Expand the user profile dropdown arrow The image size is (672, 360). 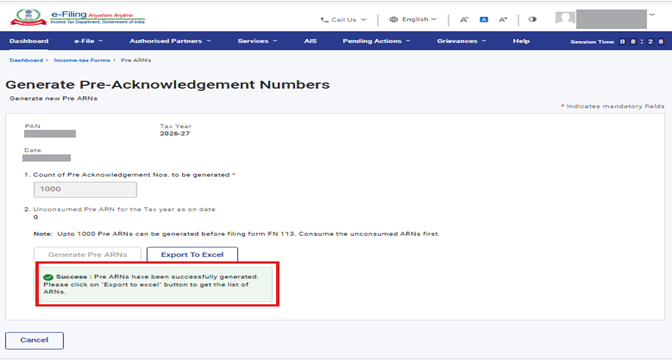point(652,15)
